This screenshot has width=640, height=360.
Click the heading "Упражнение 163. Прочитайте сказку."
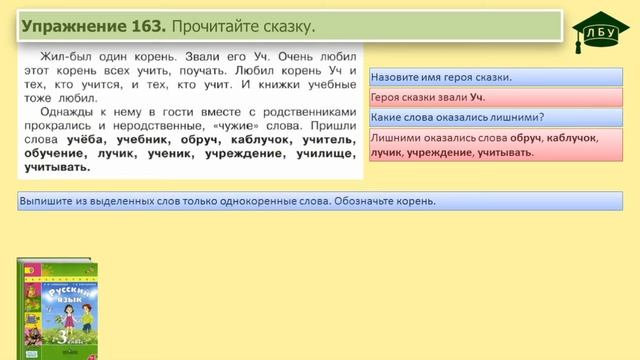tap(290, 26)
